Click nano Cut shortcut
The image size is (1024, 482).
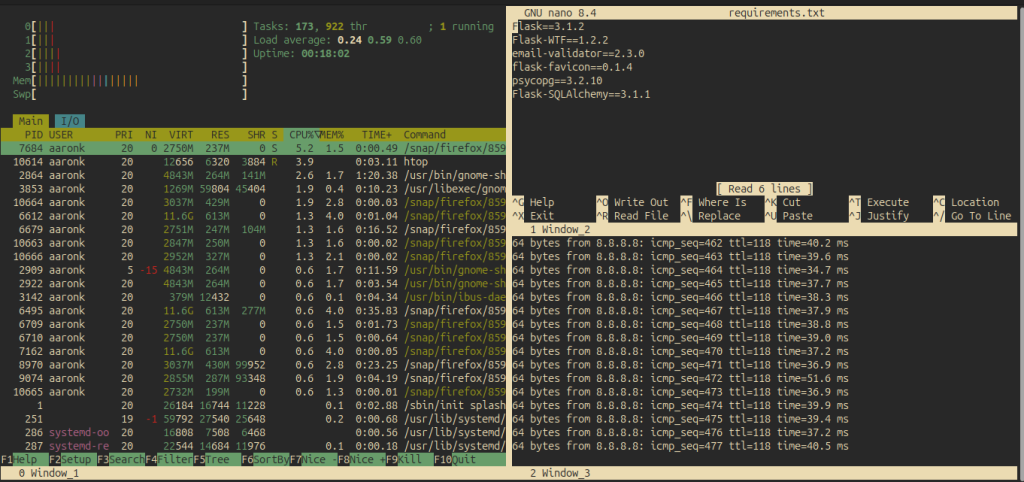(783, 202)
